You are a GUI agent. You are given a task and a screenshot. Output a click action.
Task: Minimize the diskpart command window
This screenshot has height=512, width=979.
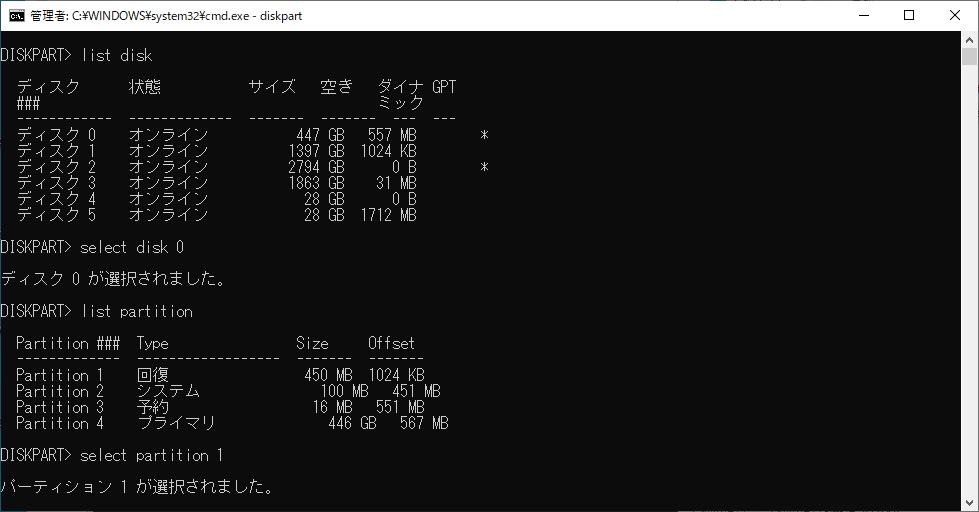pyautogui.click(x=863, y=15)
